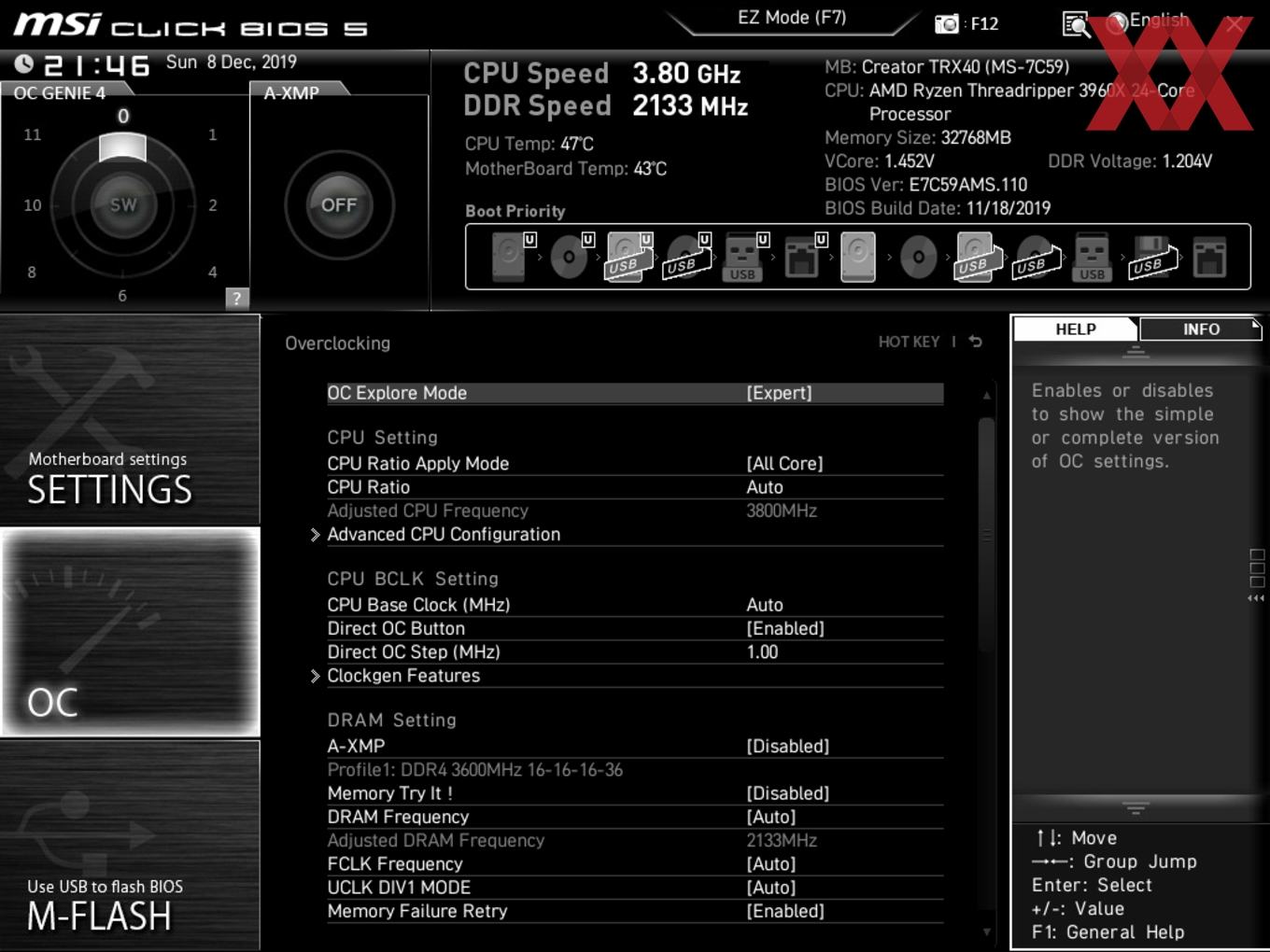Click the help panel bottom scroll grip

[x=1136, y=807]
